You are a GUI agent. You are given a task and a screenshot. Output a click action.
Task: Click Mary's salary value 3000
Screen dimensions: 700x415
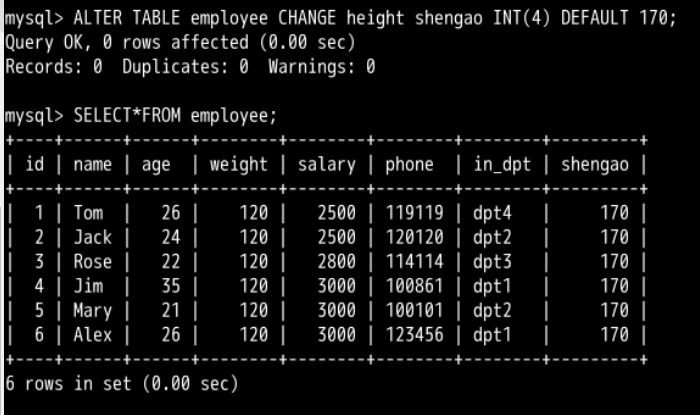click(337, 311)
